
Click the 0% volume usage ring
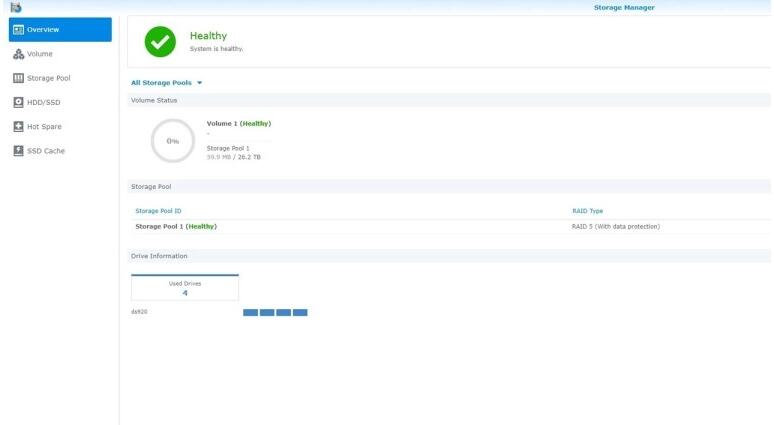pyautogui.click(x=173, y=141)
